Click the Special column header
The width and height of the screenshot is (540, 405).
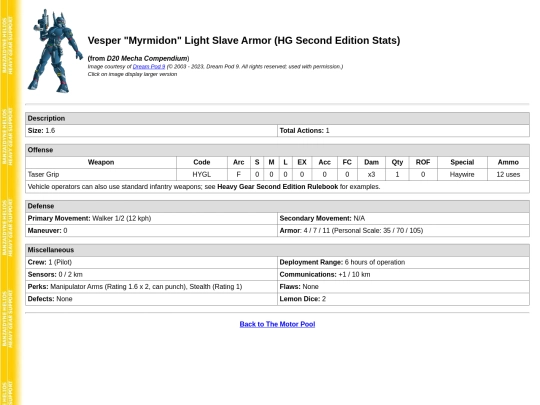point(462,162)
